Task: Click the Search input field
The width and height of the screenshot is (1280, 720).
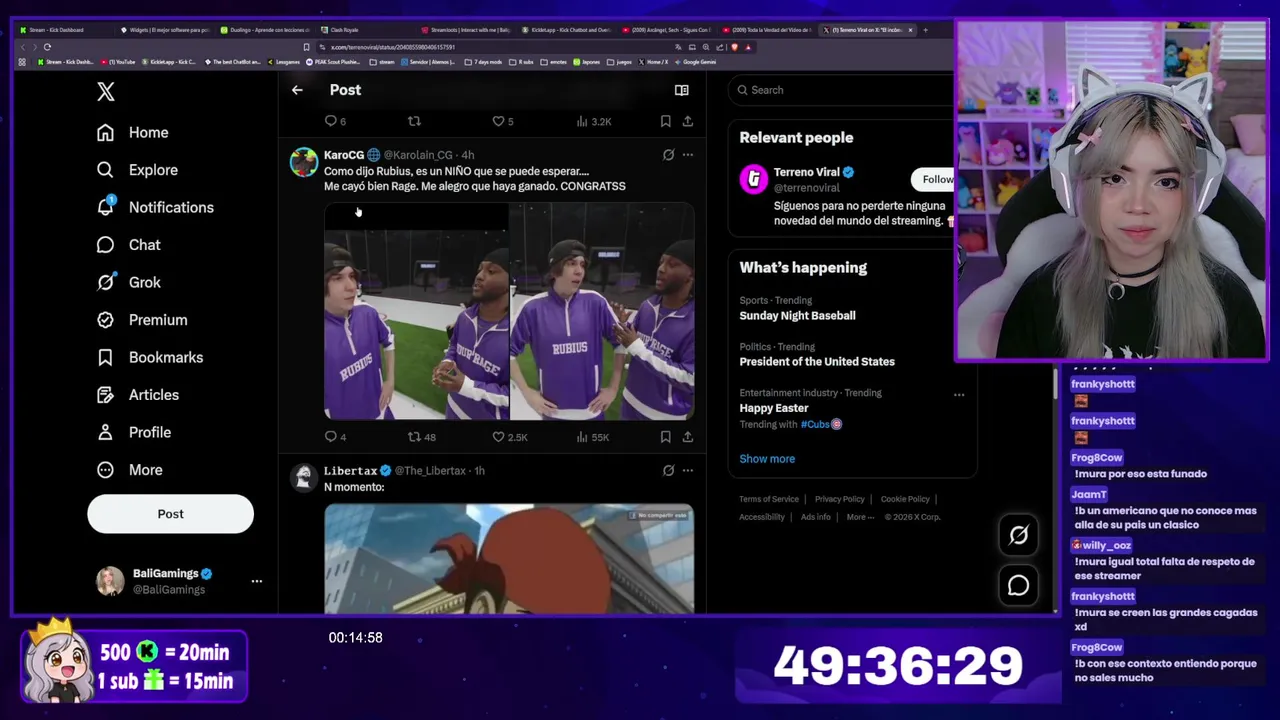Action: 842,90
